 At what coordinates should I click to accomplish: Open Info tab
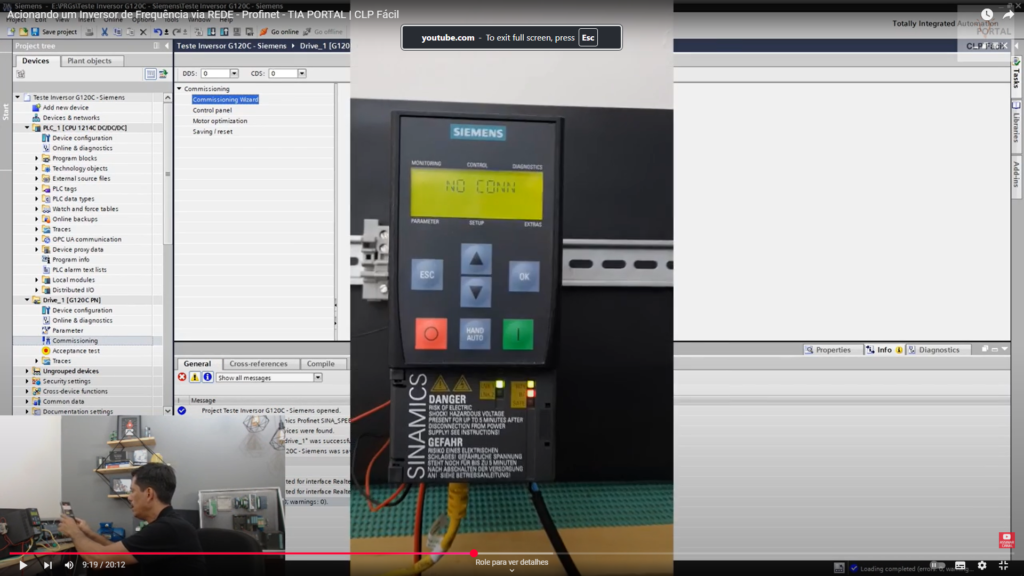884,350
